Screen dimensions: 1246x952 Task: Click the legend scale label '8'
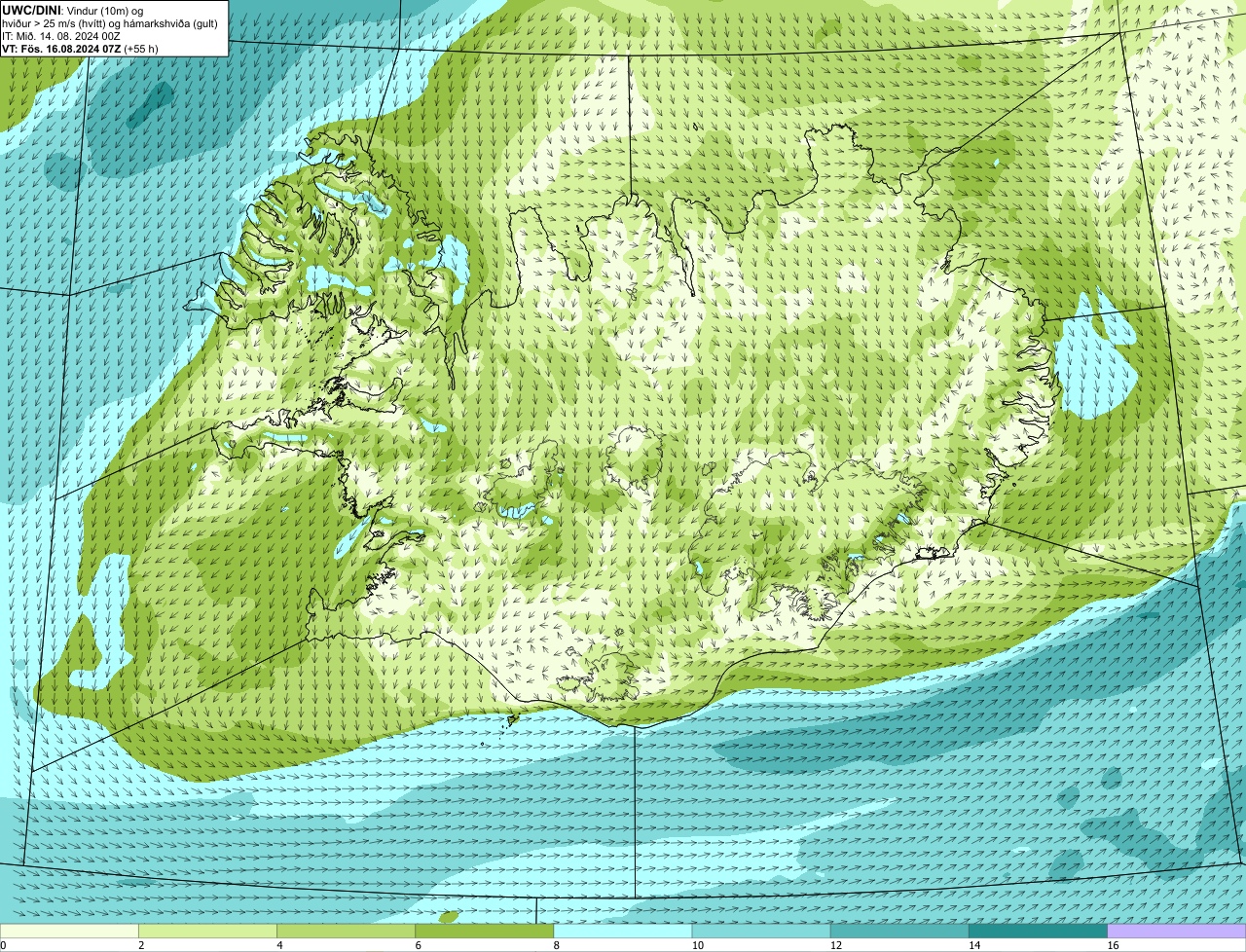coord(557,945)
